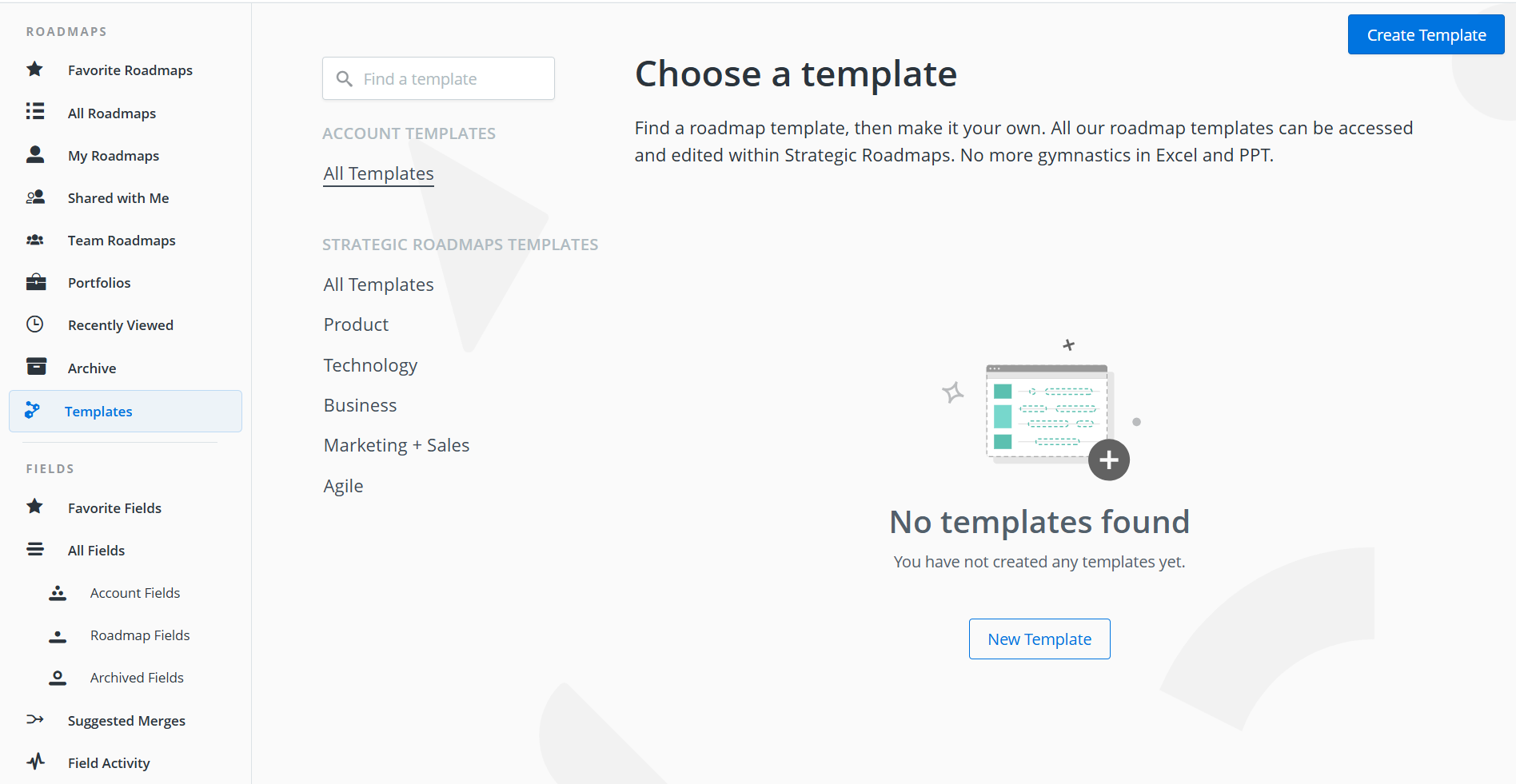Select Roadmap Fields in the sidebar

coord(140,635)
